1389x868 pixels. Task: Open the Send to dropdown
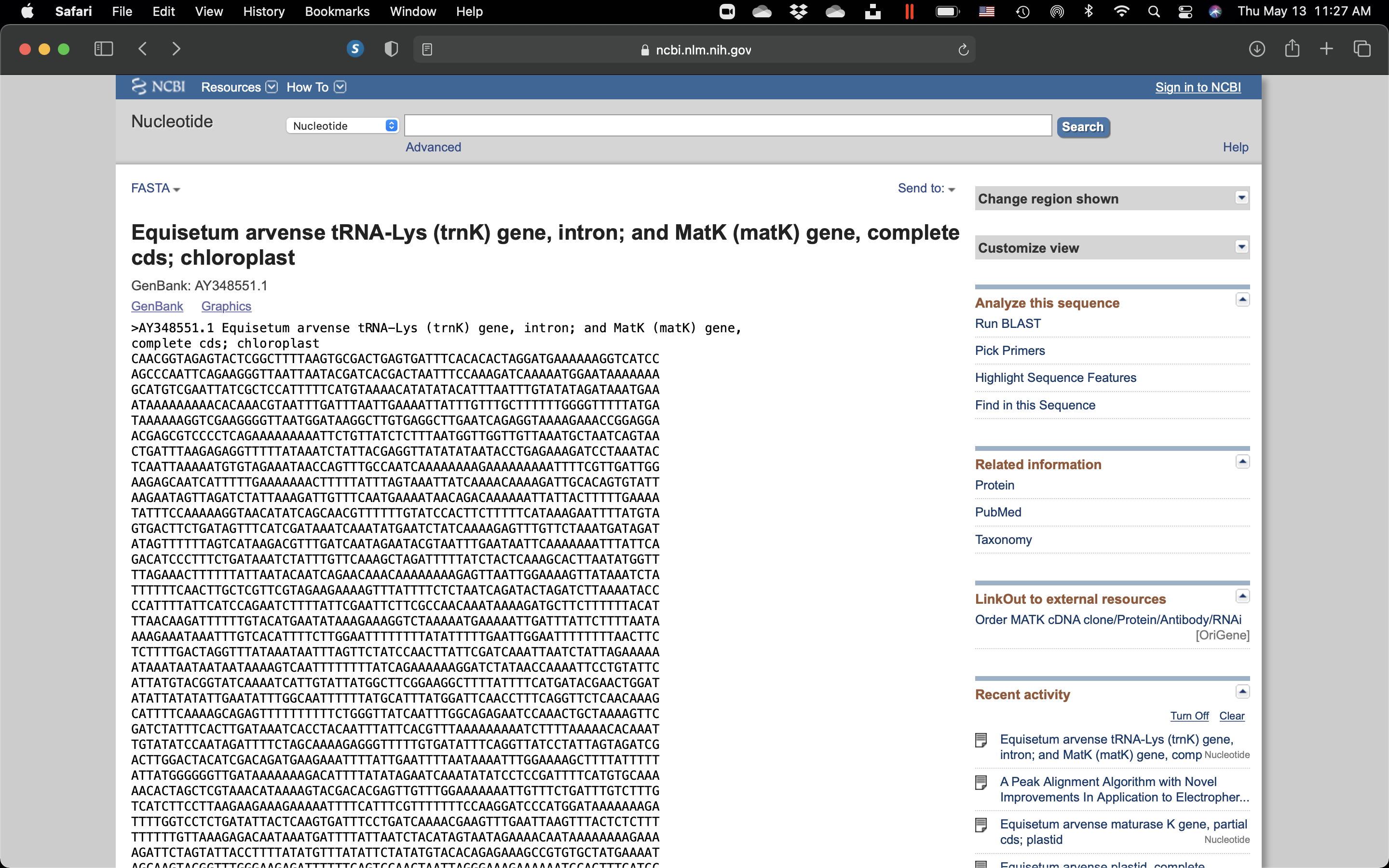point(926,188)
